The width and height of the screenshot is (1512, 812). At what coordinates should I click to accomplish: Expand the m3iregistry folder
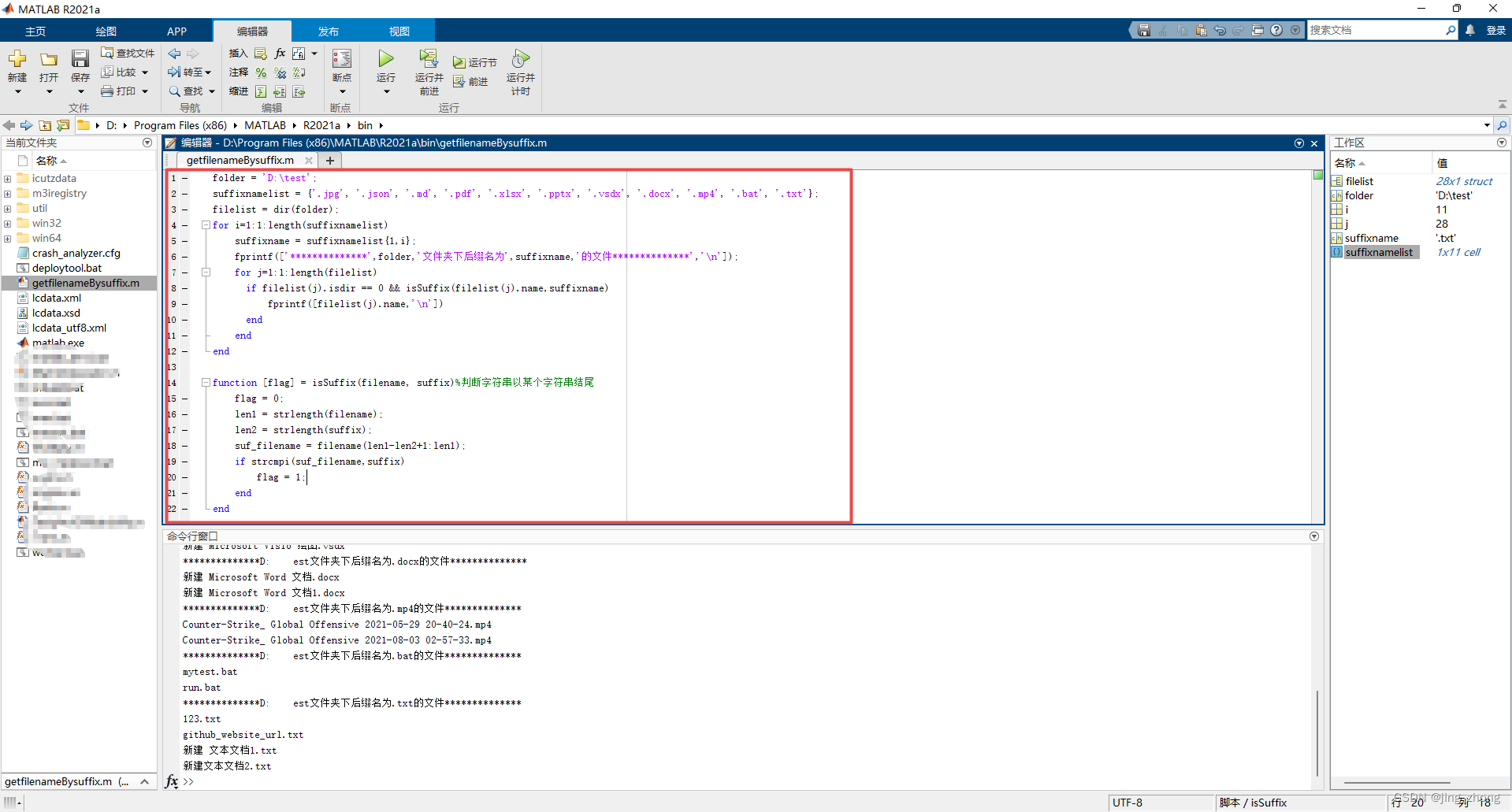pos(7,194)
